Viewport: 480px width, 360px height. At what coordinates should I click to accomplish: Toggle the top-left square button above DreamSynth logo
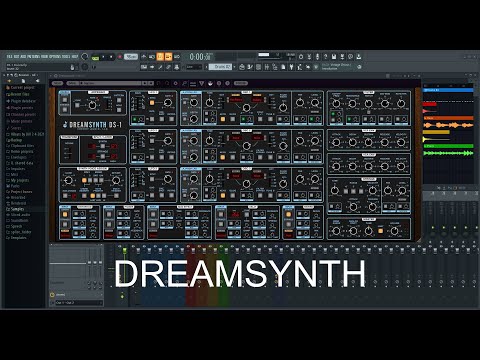pos(65,100)
